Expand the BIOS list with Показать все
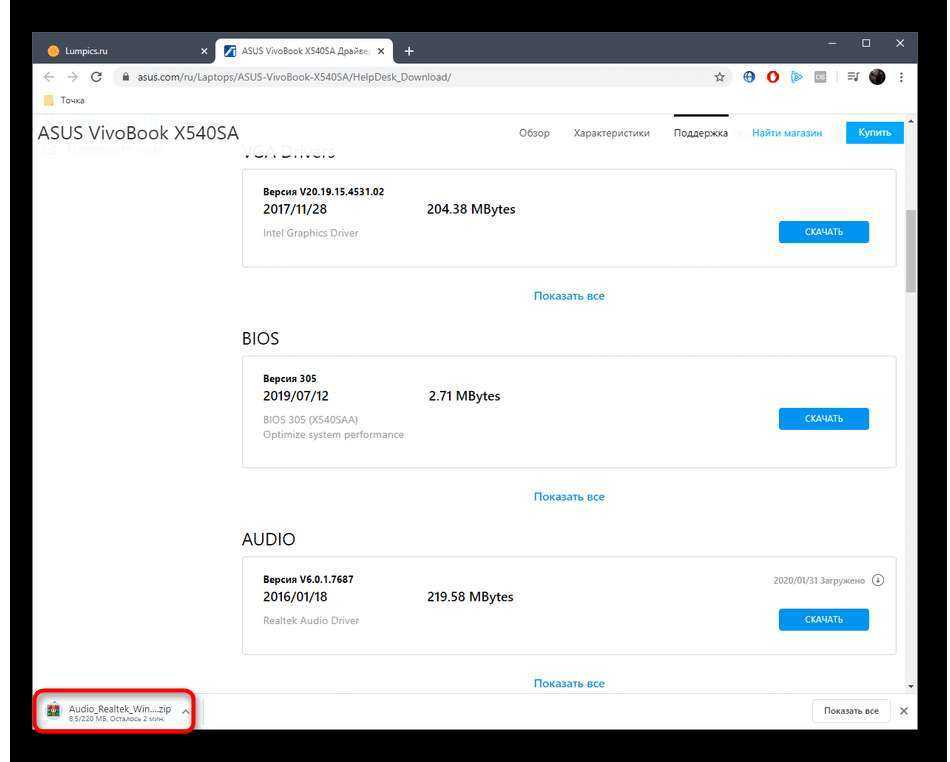Image resolution: width=950 pixels, height=762 pixels. coord(569,497)
